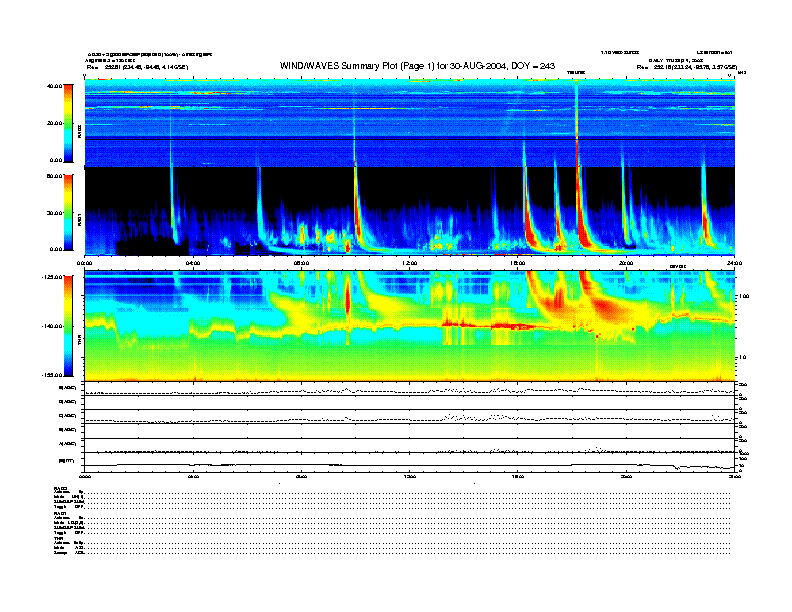Click the 24:00 label at axis end
Screen dimensions: 792x612
coord(734,264)
